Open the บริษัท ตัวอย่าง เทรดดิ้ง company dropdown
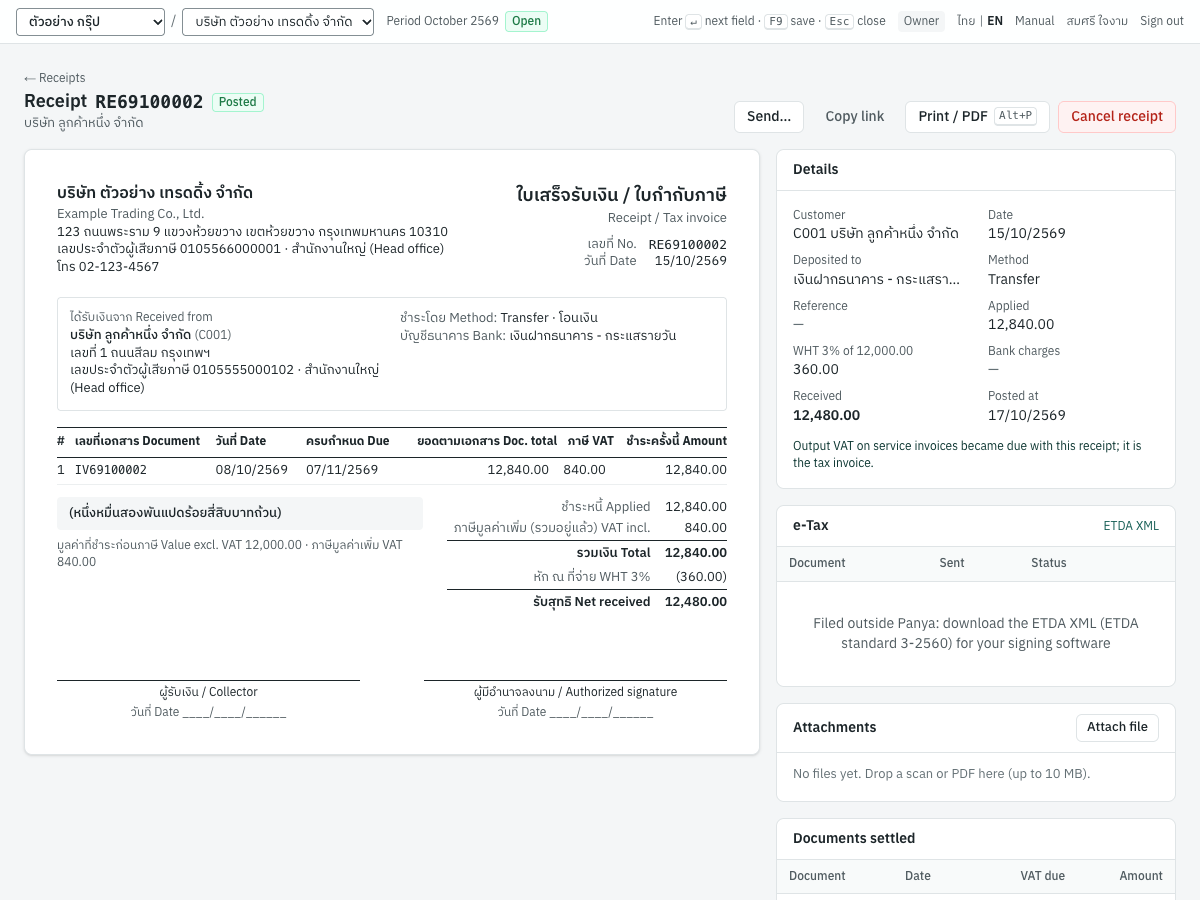Screen dimensions: 1200x900 (278, 21)
